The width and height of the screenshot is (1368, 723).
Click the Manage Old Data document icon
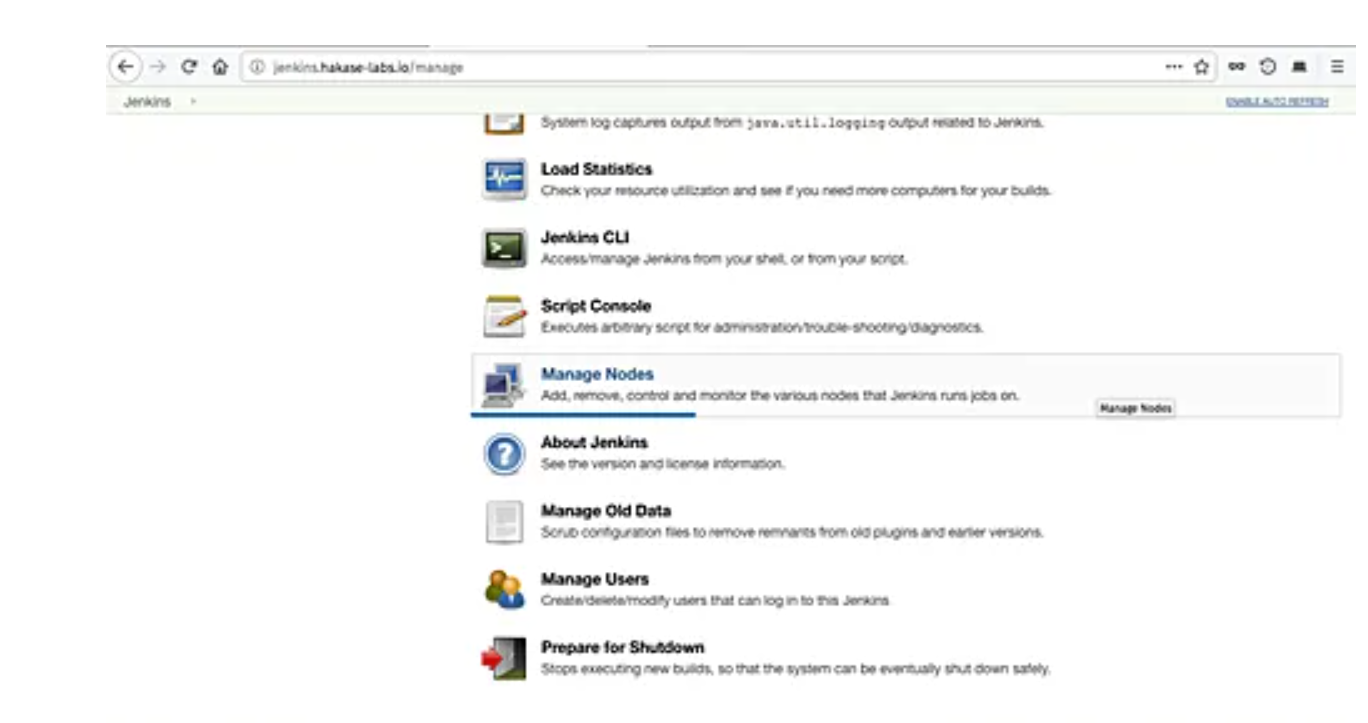[x=504, y=521]
